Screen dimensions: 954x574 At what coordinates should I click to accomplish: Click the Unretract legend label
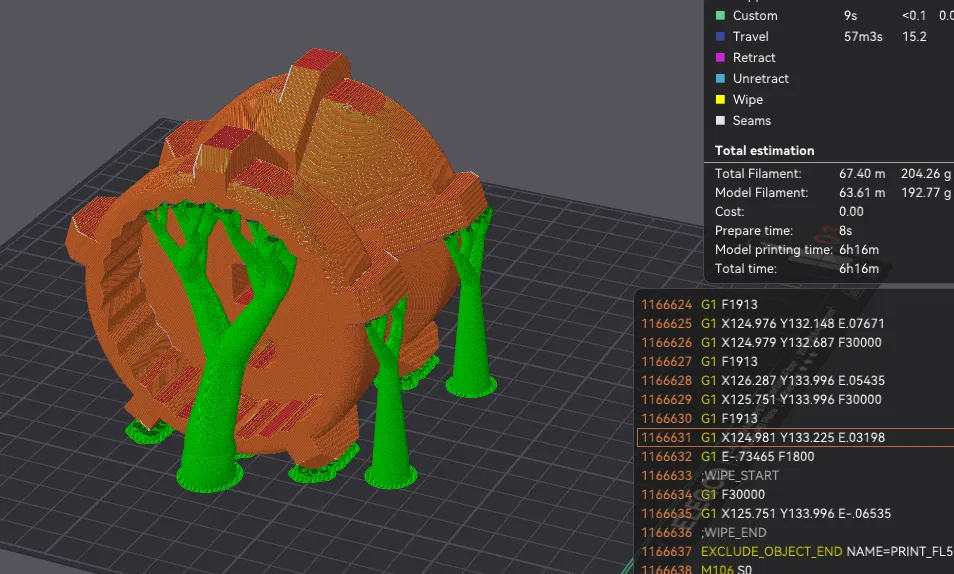pos(761,79)
